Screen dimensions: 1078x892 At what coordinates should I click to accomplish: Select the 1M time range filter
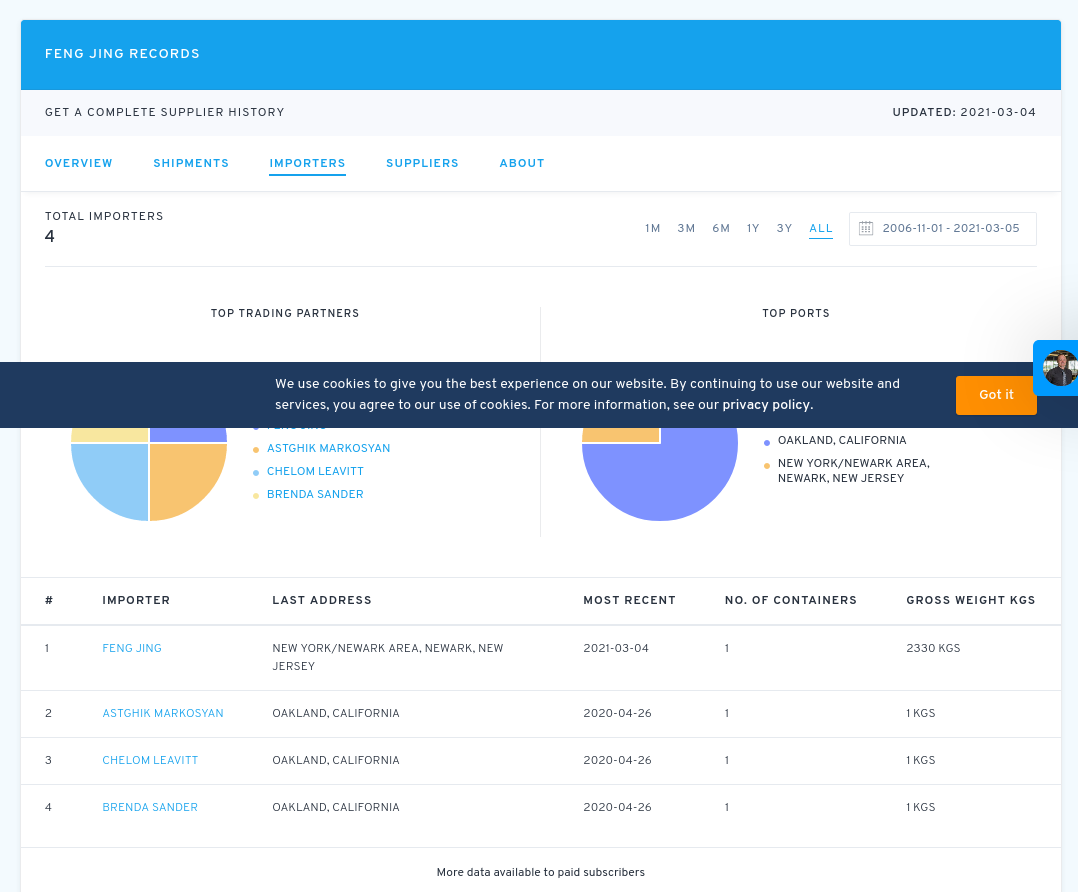(x=652, y=228)
